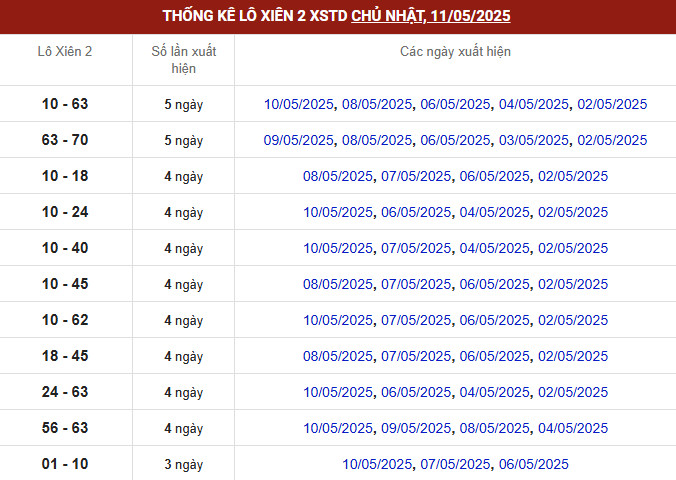Open 08/05/2025 link in 63 - 70 row
Screen dimensions: 676x480
(377, 140)
